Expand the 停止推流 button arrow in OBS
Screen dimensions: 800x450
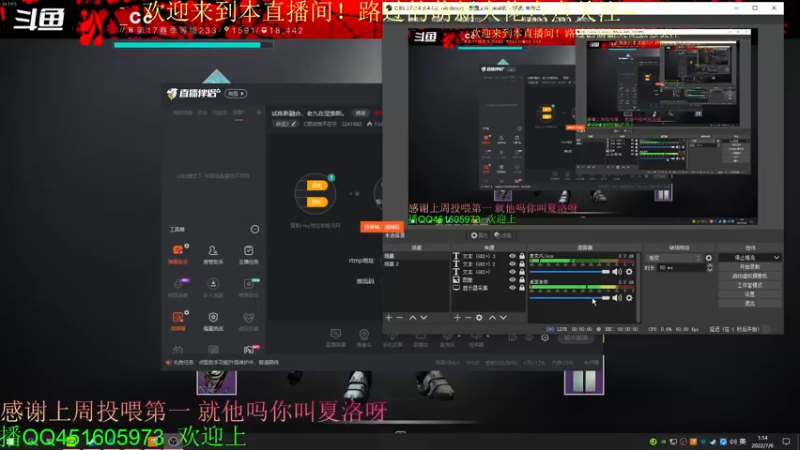pos(776,258)
